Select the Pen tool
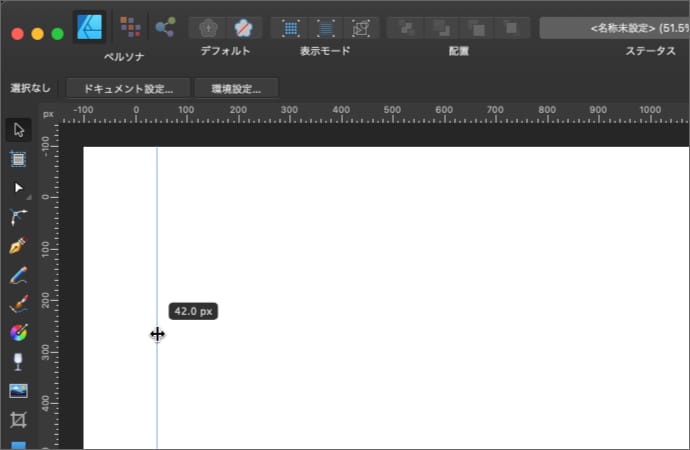This screenshot has width=690, height=450. (18, 245)
